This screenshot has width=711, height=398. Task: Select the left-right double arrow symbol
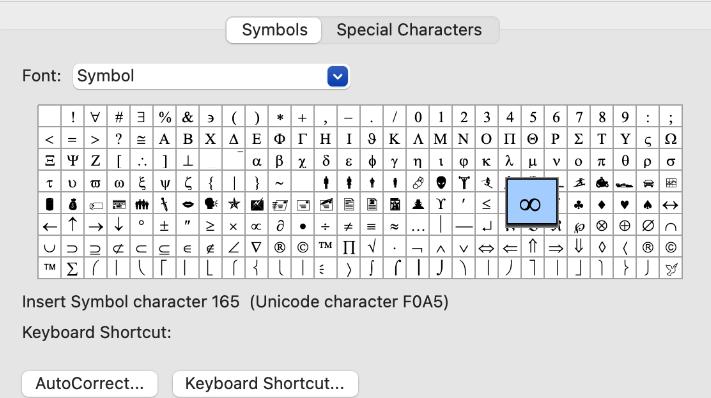487,248
